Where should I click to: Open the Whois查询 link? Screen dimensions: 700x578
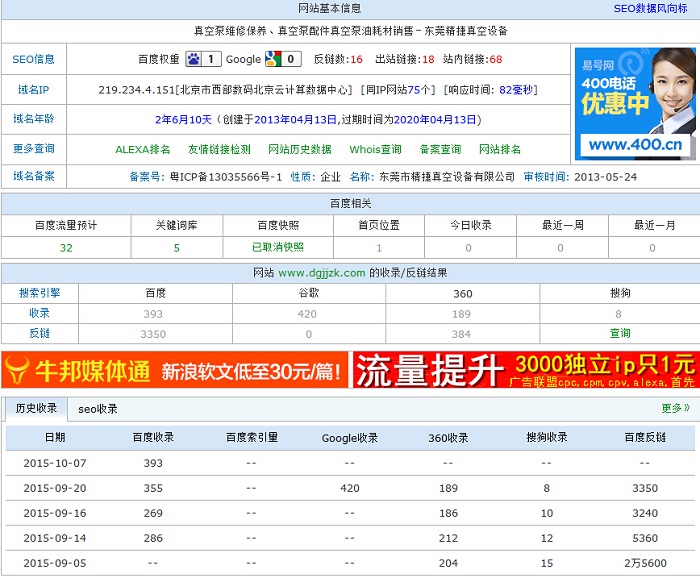375,150
